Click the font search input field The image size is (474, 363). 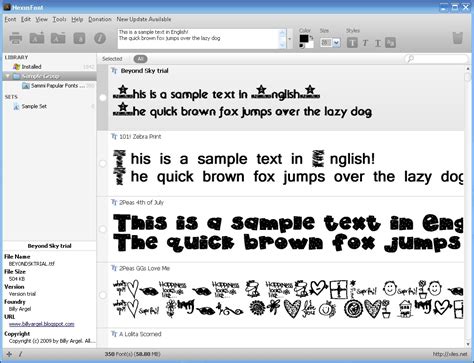[x=436, y=59]
